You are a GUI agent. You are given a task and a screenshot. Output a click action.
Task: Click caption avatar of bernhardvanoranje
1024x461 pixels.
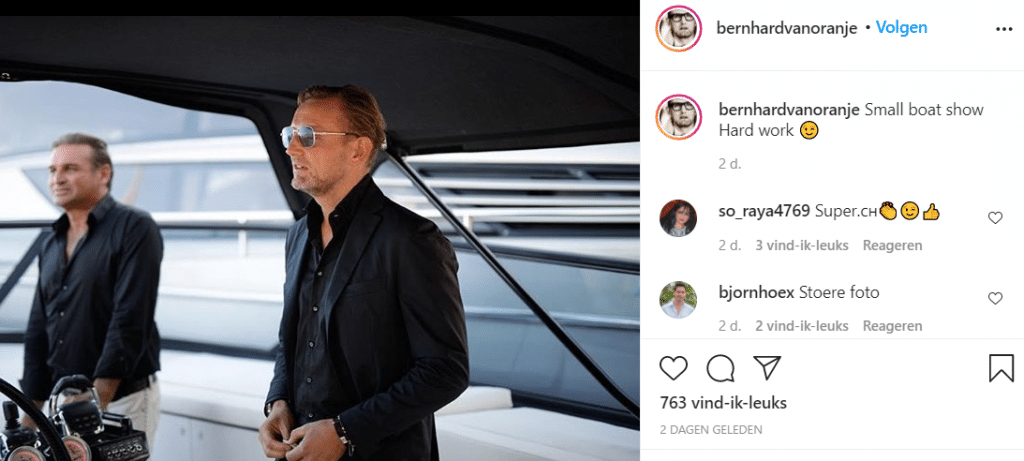point(677,118)
